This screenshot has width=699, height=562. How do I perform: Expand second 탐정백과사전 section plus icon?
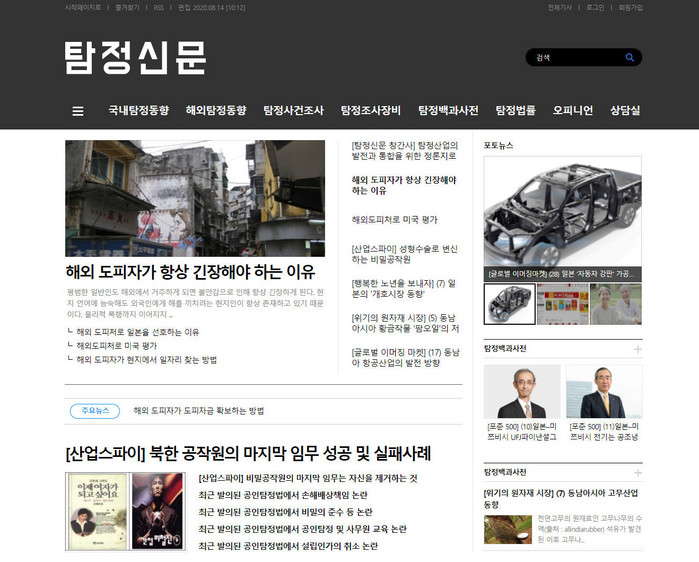pyautogui.click(x=638, y=473)
